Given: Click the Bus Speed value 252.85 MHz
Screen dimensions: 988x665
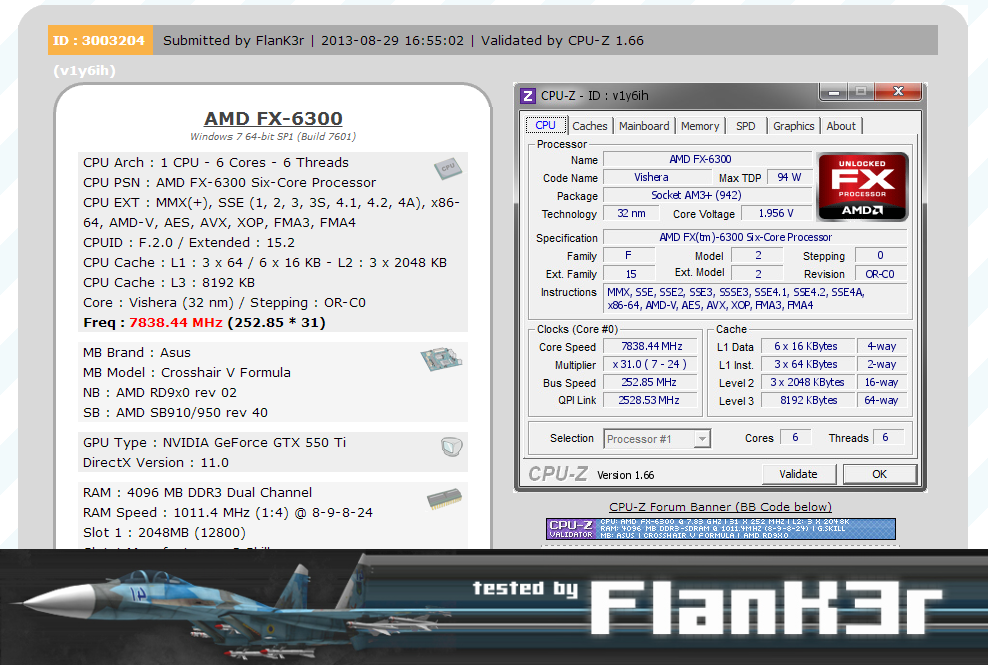Looking at the screenshot, I should pos(652,383).
